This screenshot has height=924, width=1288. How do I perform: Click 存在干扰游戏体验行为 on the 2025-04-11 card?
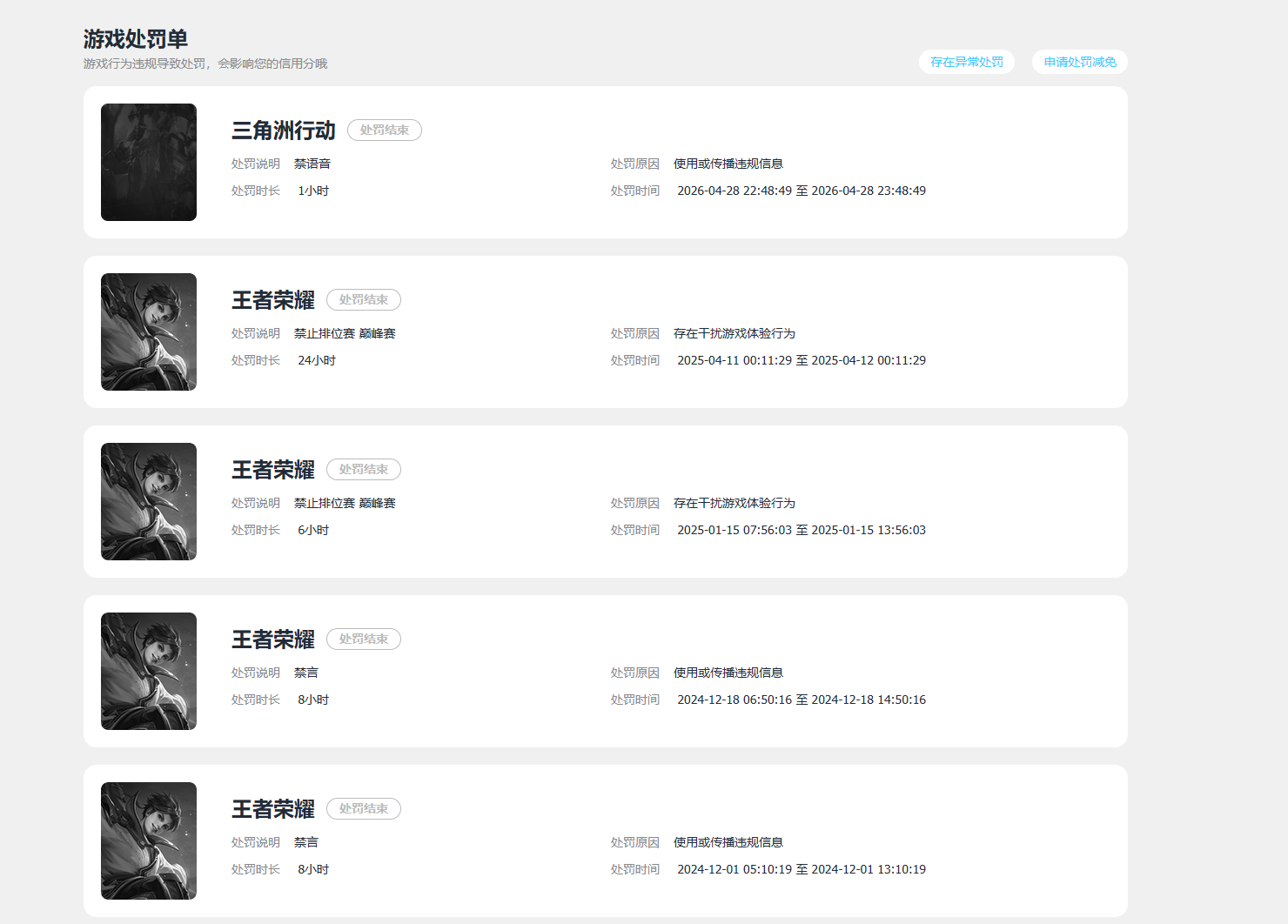click(735, 333)
